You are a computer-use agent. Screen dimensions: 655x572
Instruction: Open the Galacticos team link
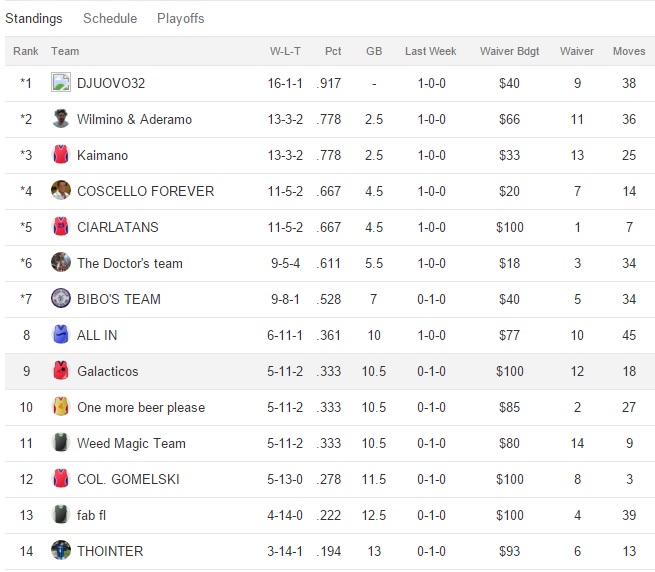pos(108,371)
